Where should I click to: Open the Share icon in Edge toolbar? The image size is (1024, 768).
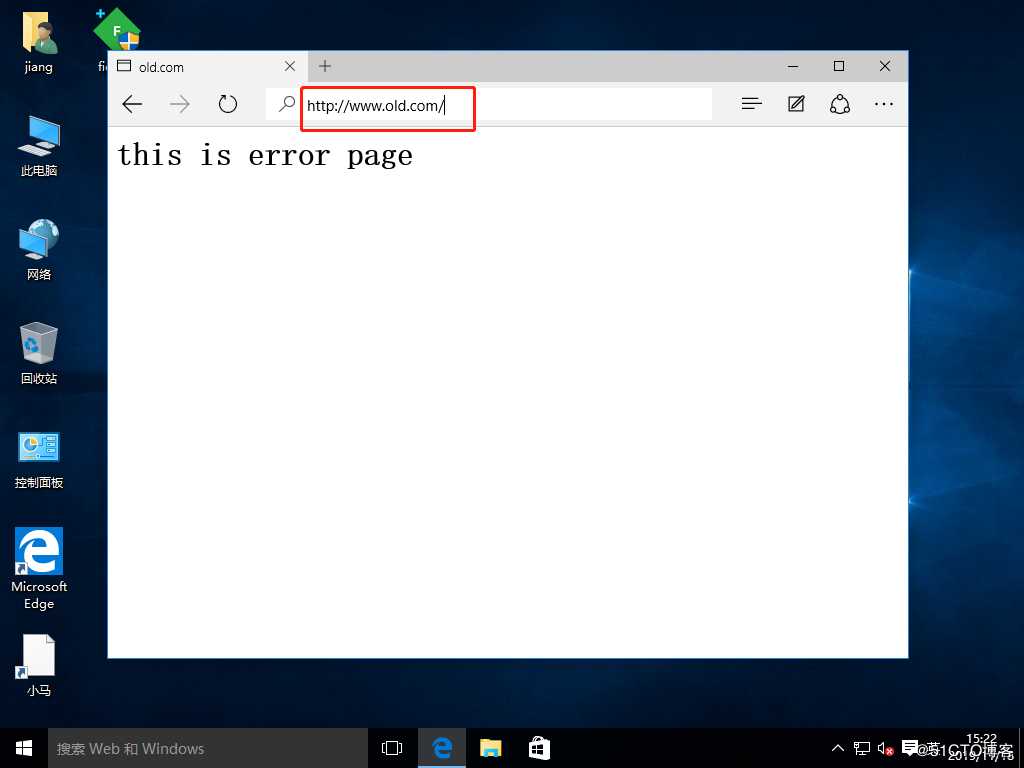click(x=840, y=104)
